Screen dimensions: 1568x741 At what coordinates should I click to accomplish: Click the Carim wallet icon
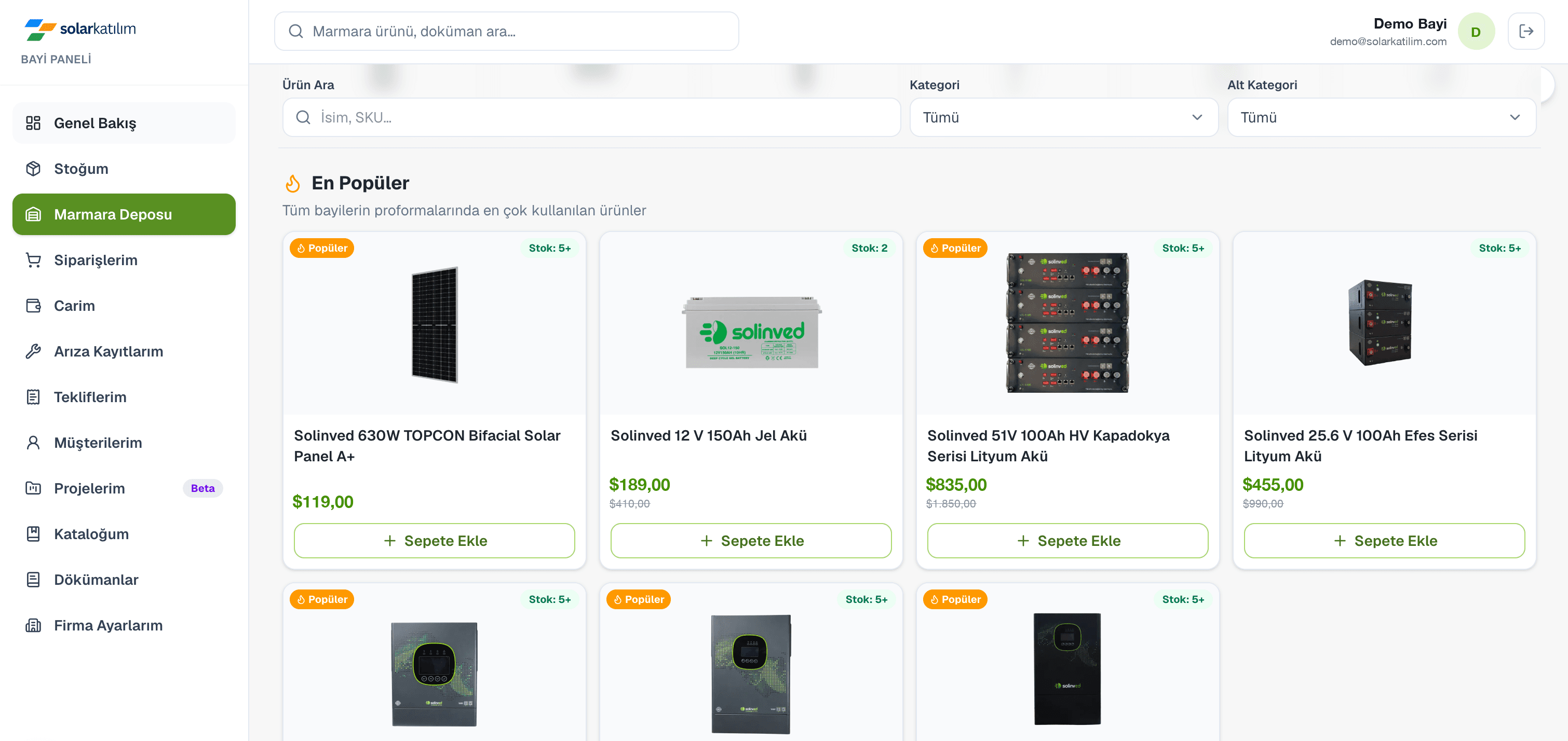(x=33, y=306)
